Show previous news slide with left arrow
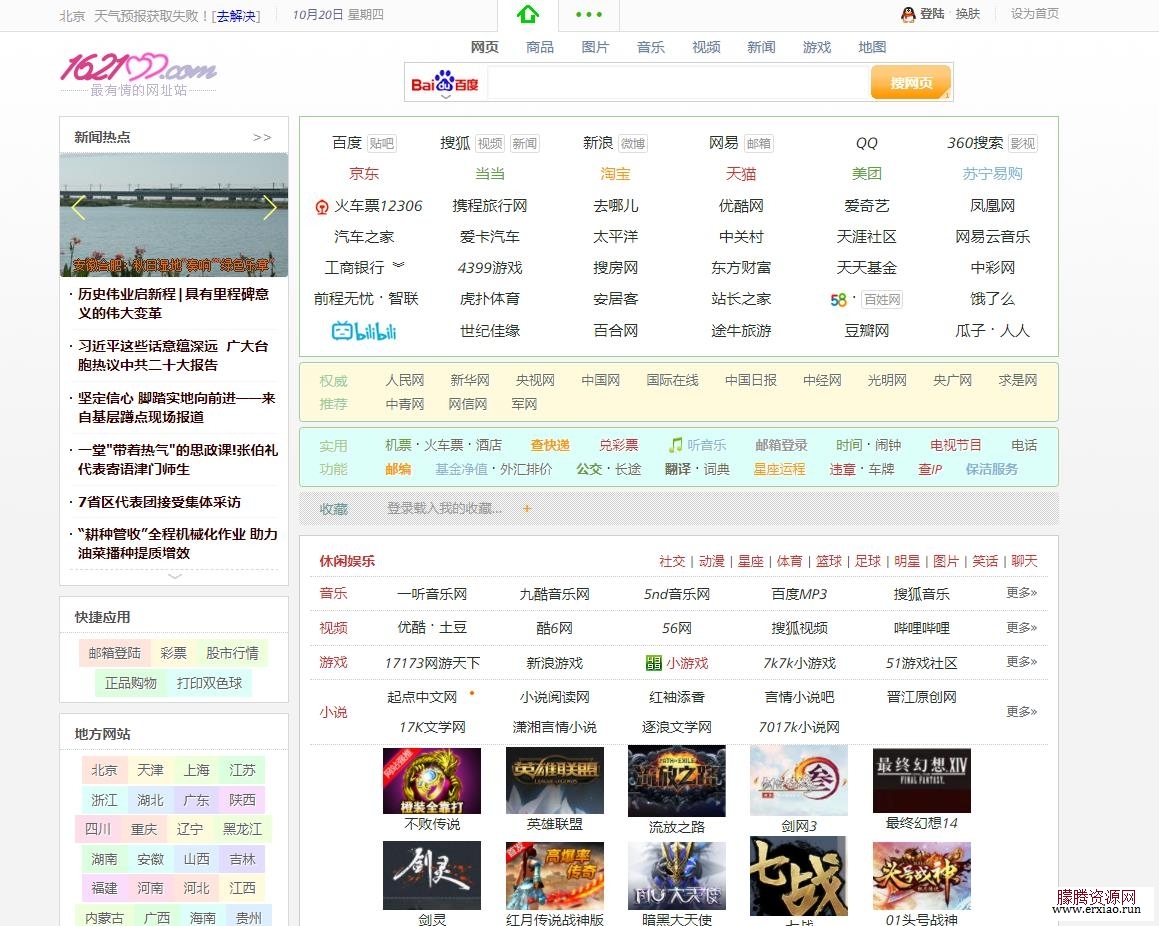This screenshot has width=1159, height=926. pos(78,208)
